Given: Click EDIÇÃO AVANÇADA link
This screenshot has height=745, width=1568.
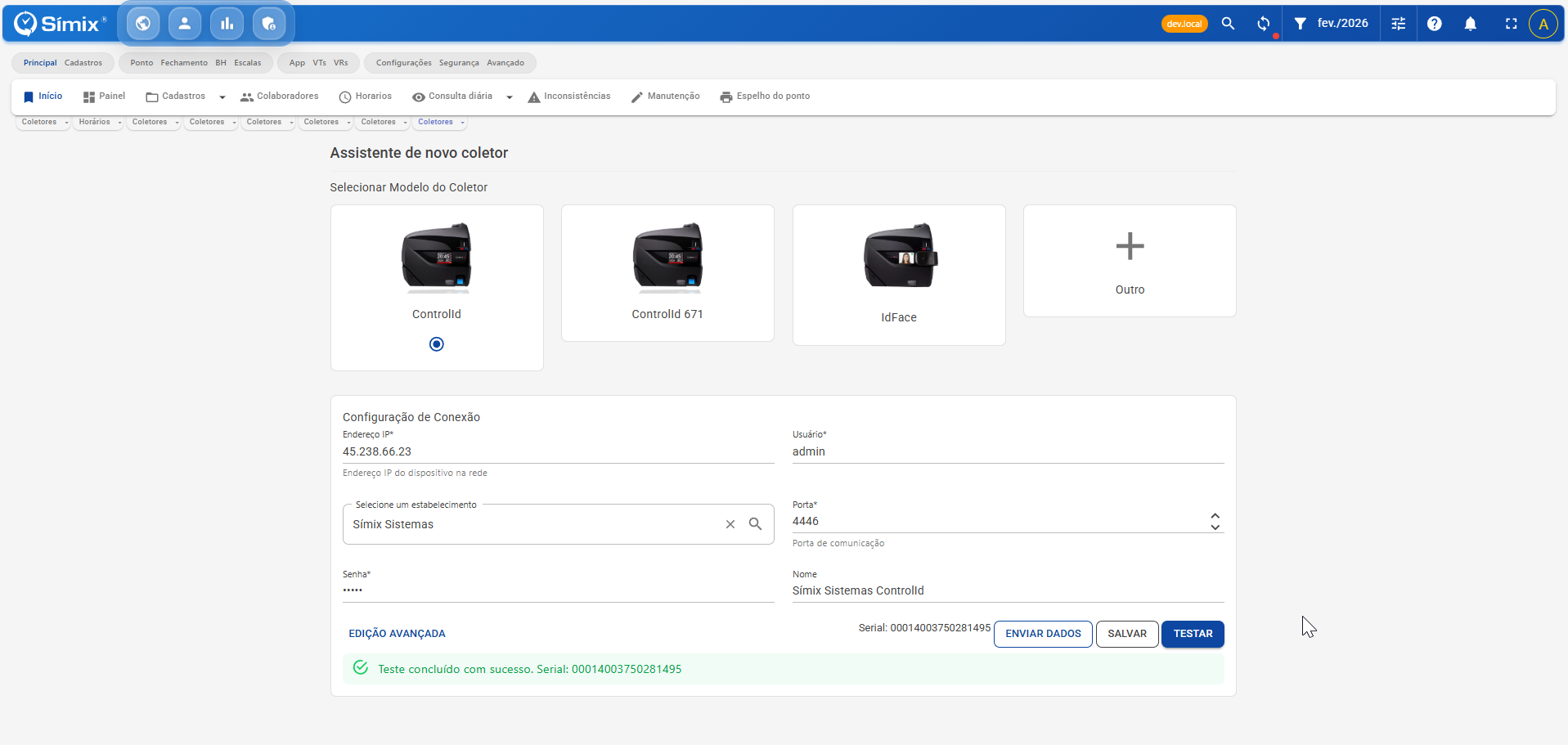Looking at the screenshot, I should coord(397,634).
